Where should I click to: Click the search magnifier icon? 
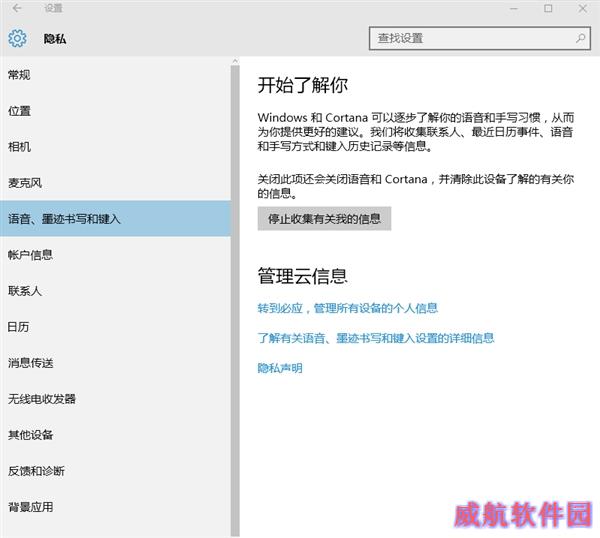point(581,38)
